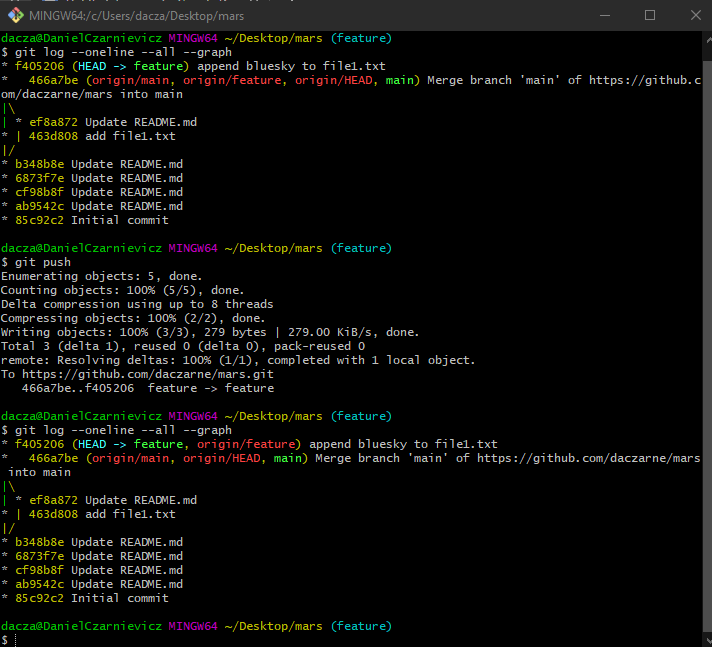Click the 'Total 3 (delta 1)' output line
This screenshot has height=647, width=712.
pos(182,346)
